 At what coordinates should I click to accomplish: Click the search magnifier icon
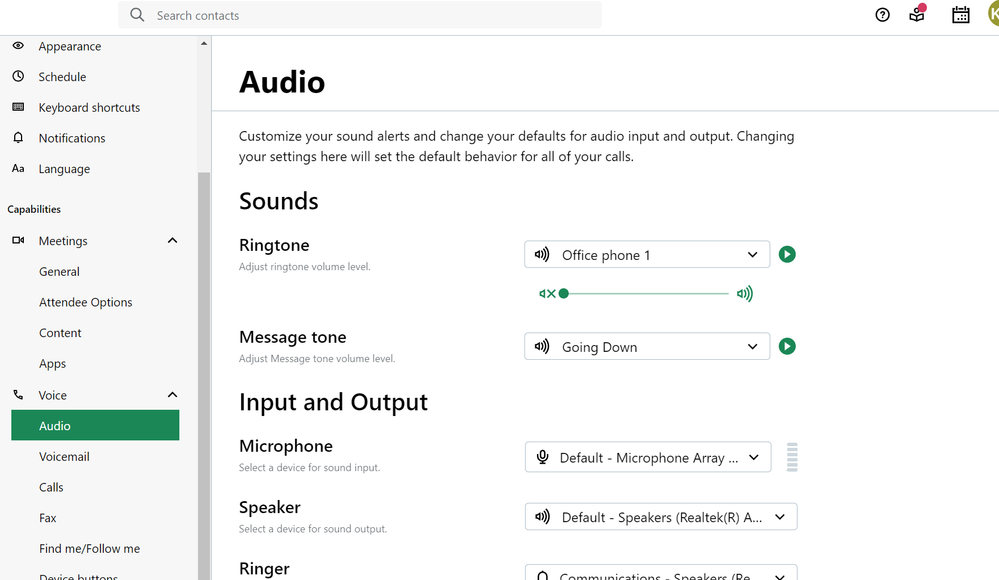pos(137,15)
